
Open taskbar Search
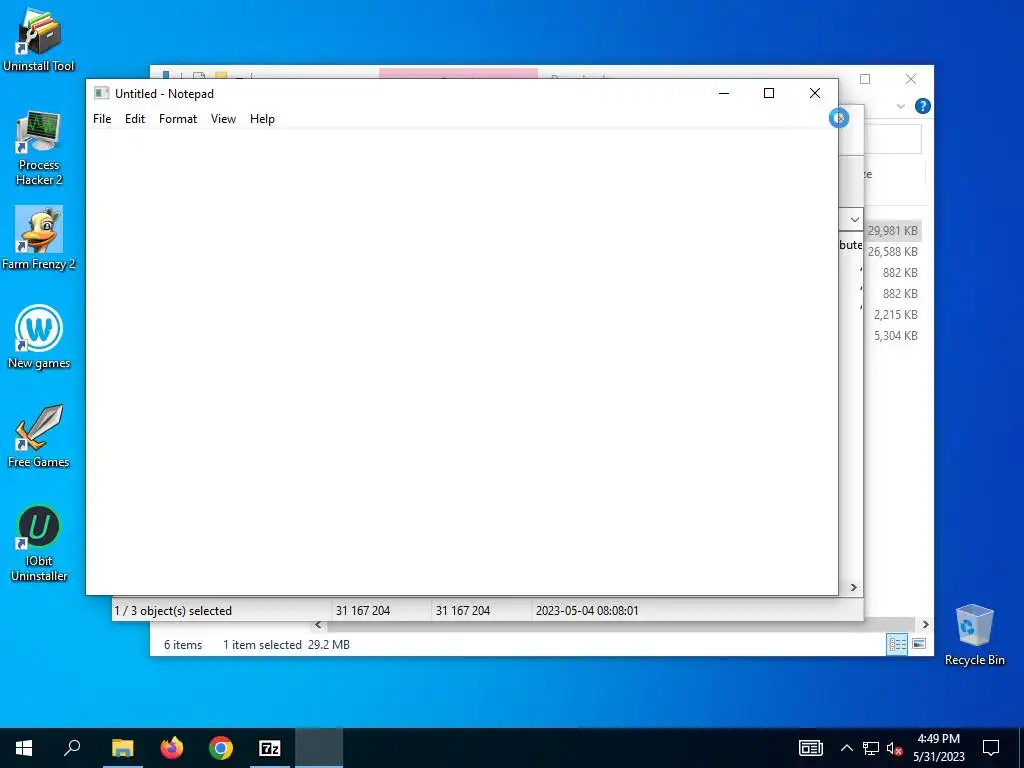tap(72, 748)
